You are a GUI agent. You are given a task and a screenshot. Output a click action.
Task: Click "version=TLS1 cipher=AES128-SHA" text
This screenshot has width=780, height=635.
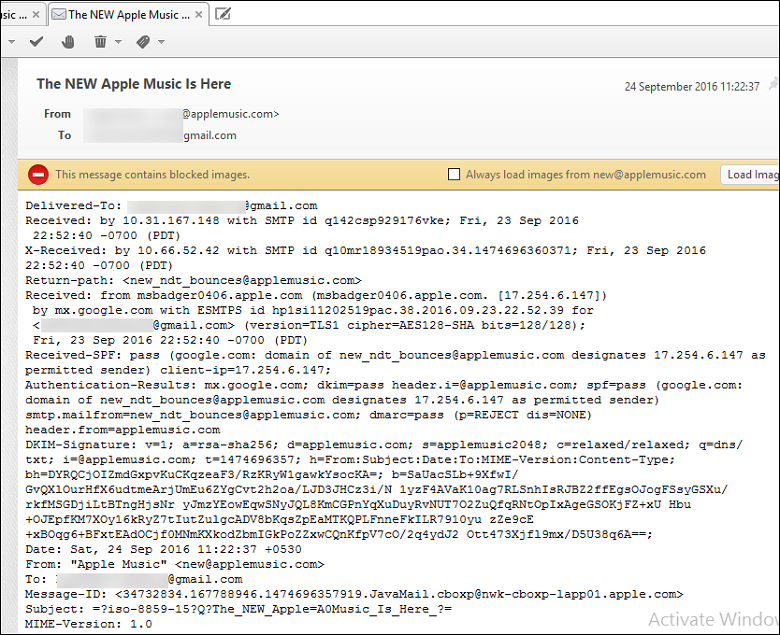361,325
